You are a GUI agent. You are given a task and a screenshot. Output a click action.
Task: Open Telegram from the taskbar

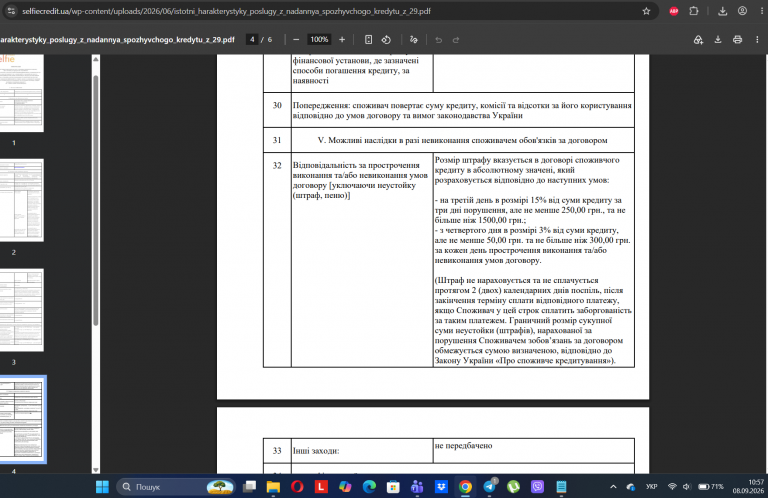[x=489, y=487]
